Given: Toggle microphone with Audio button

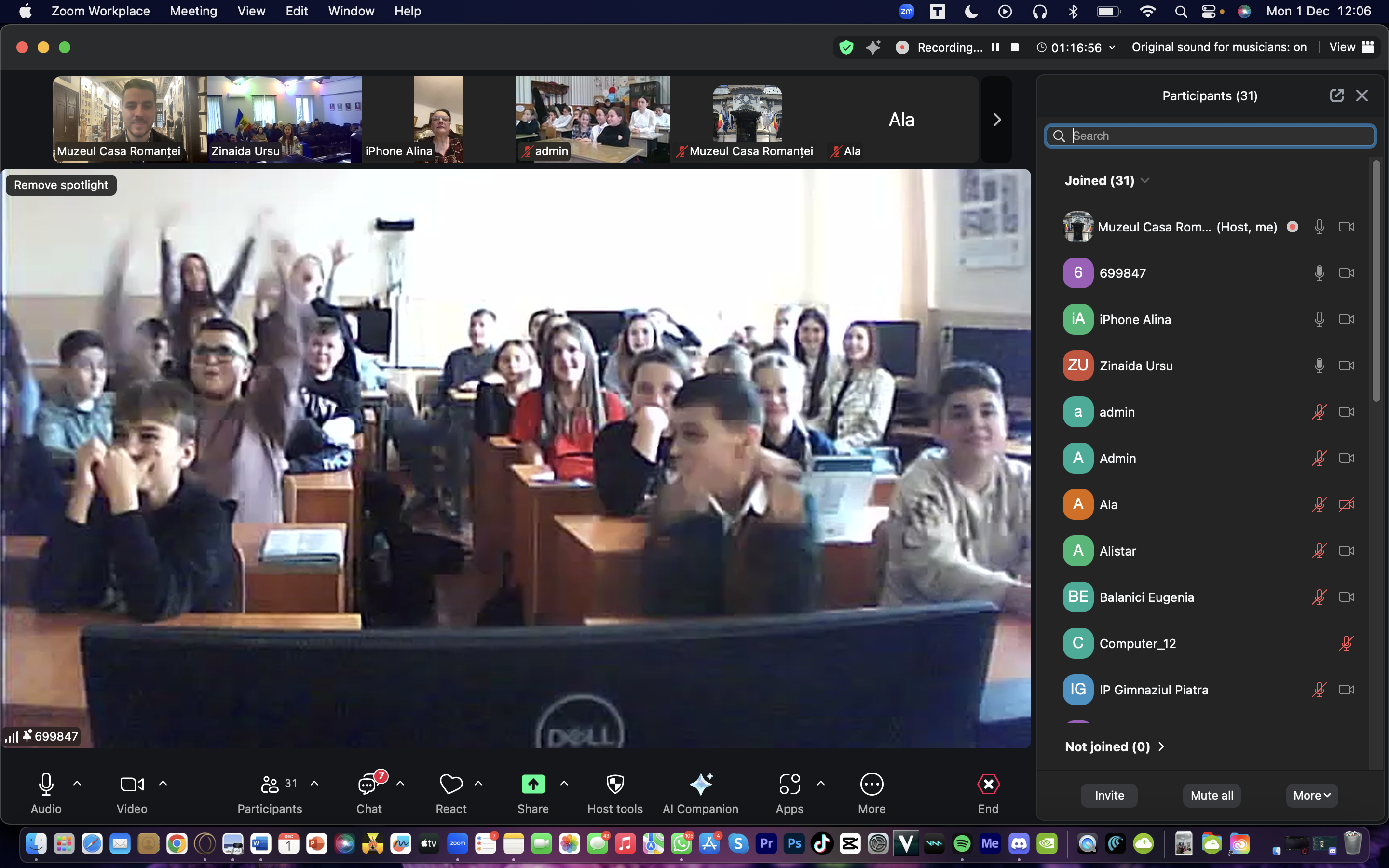Looking at the screenshot, I should 46,784.
